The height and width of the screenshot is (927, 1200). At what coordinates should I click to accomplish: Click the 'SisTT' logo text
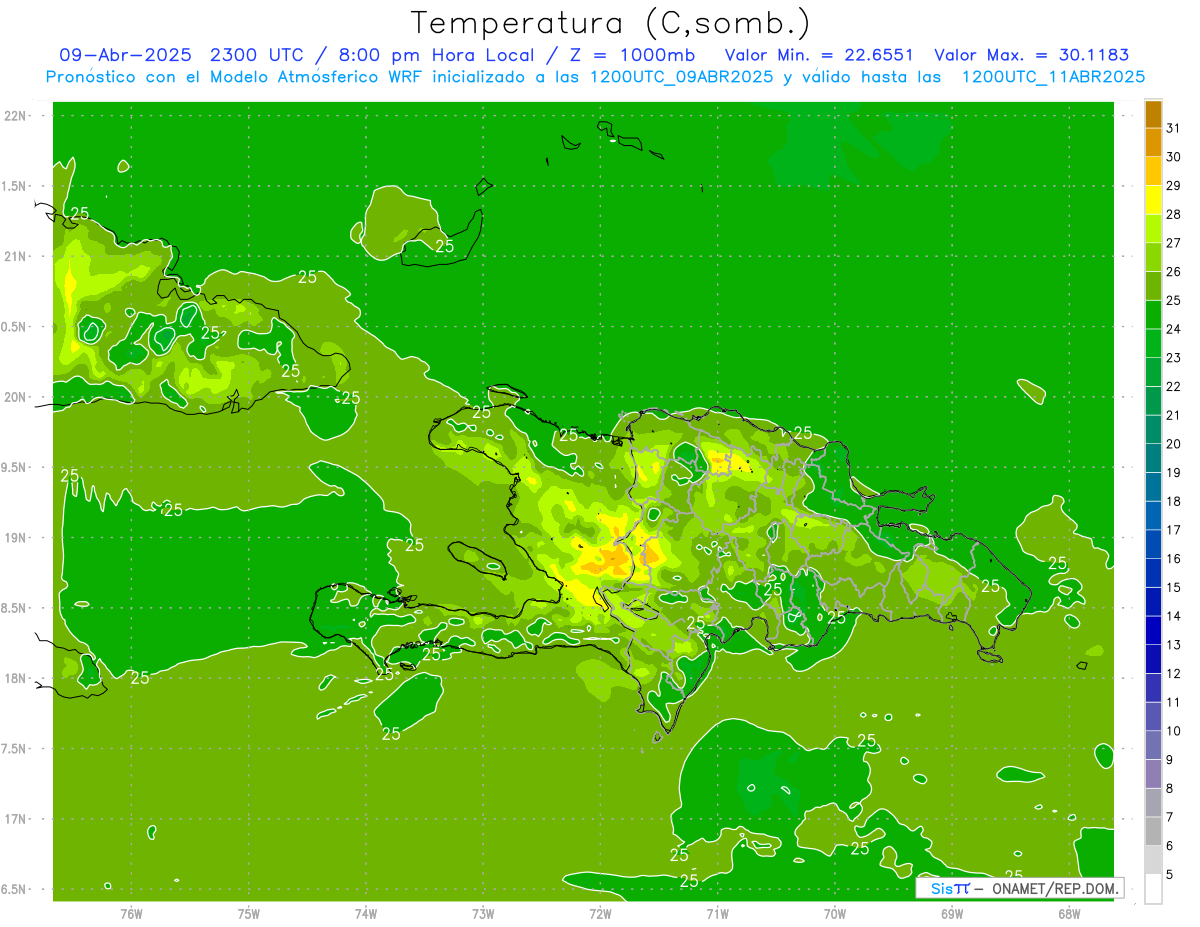click(950, 888)
